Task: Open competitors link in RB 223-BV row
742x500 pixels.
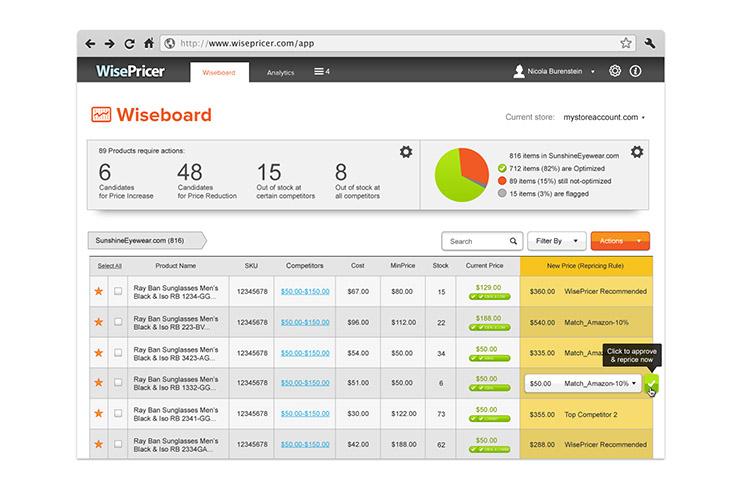Action: click(x=305, y=322)
